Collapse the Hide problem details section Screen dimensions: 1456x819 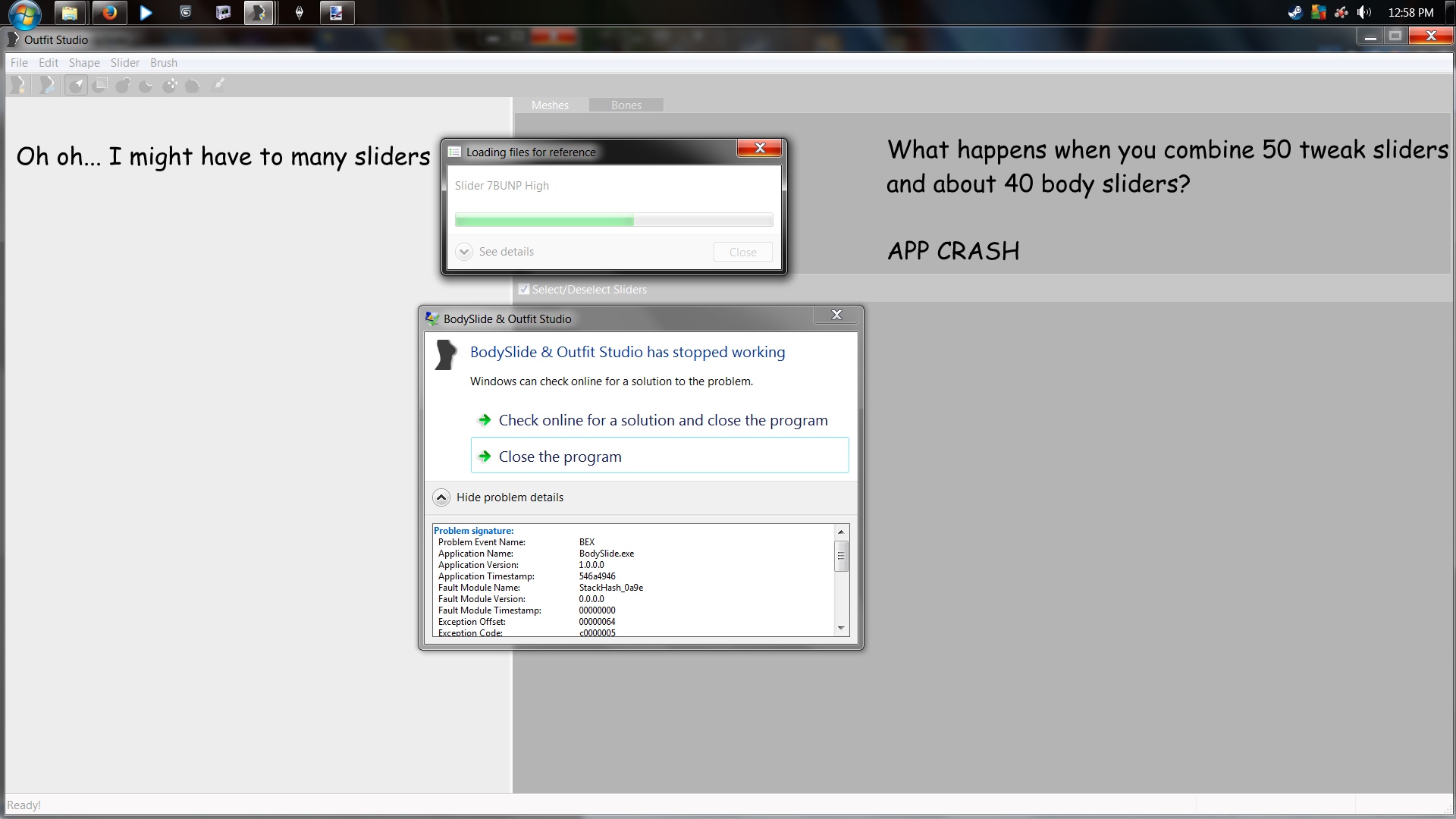pos(441,497)
